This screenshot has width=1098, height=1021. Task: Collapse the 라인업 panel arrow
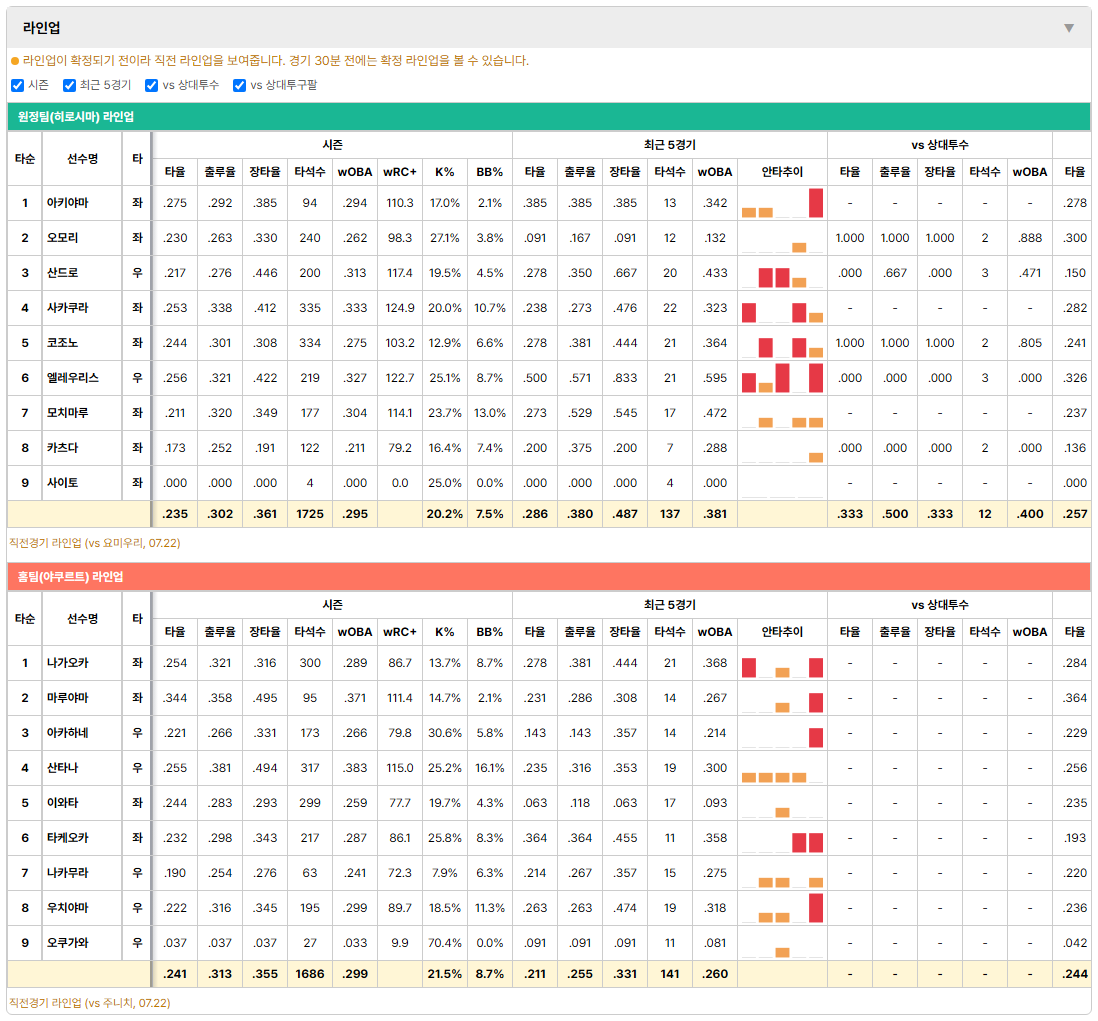point(1069,28)
